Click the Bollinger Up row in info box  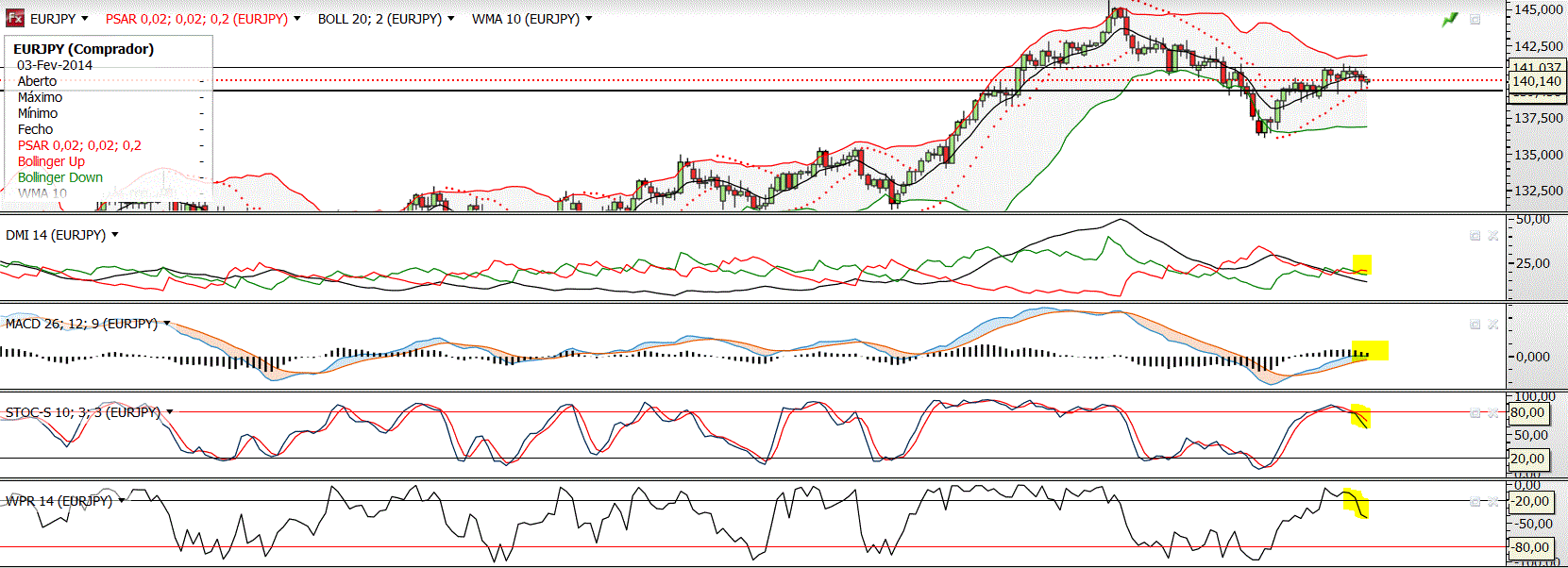[x=110, y=161]
